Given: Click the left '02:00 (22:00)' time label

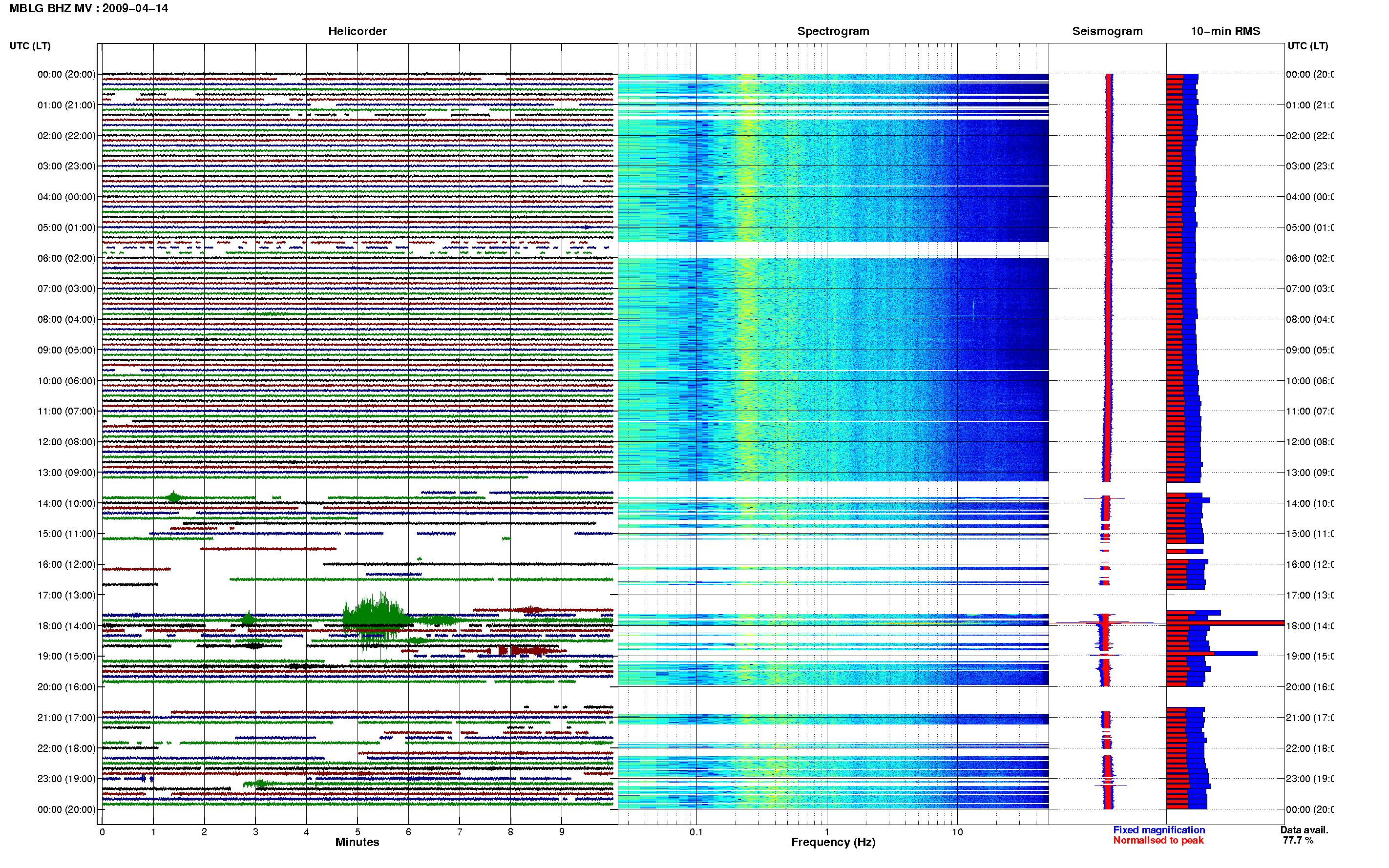Looking at the screenshot, I should click(x=66, y=136).
